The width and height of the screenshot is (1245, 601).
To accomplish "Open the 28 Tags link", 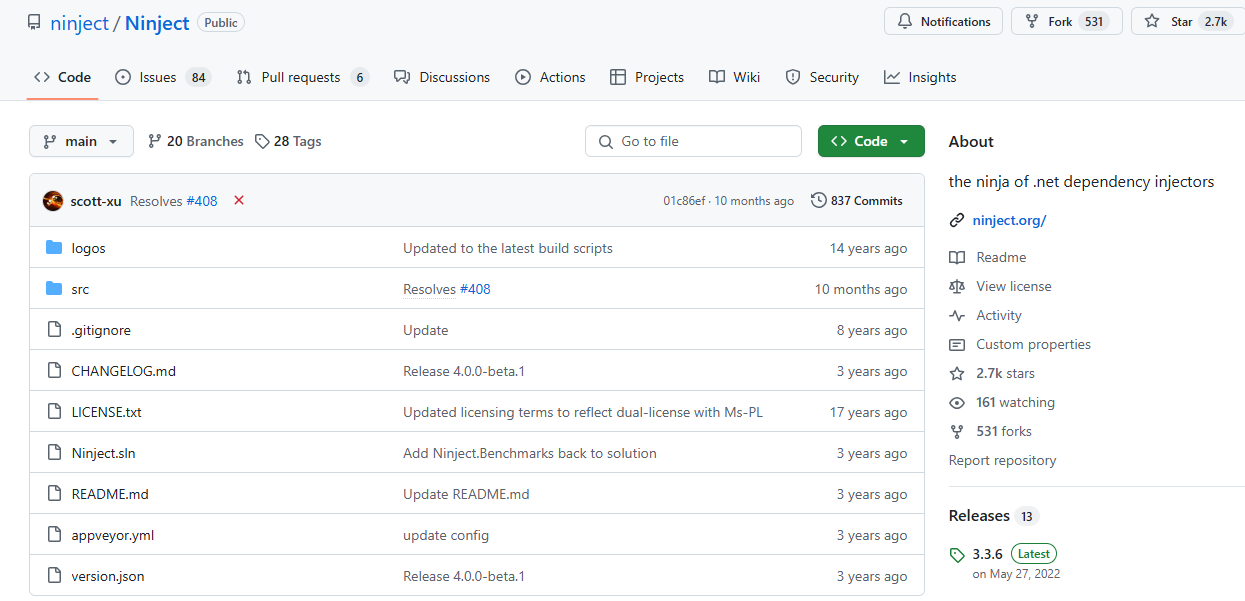I will (288, 142).
